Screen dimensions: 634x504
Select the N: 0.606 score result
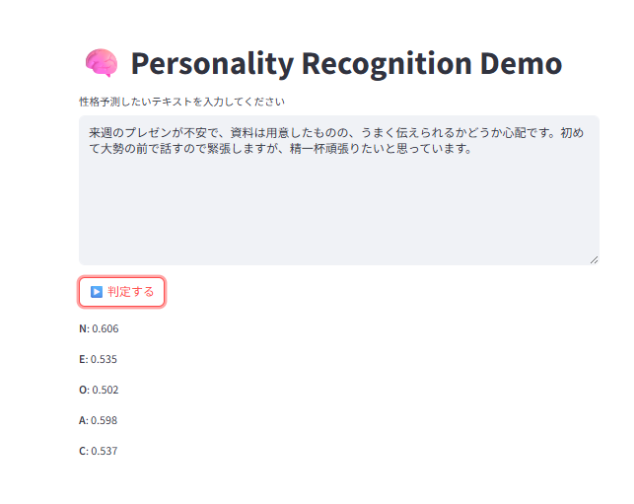(x=99, y=328)
